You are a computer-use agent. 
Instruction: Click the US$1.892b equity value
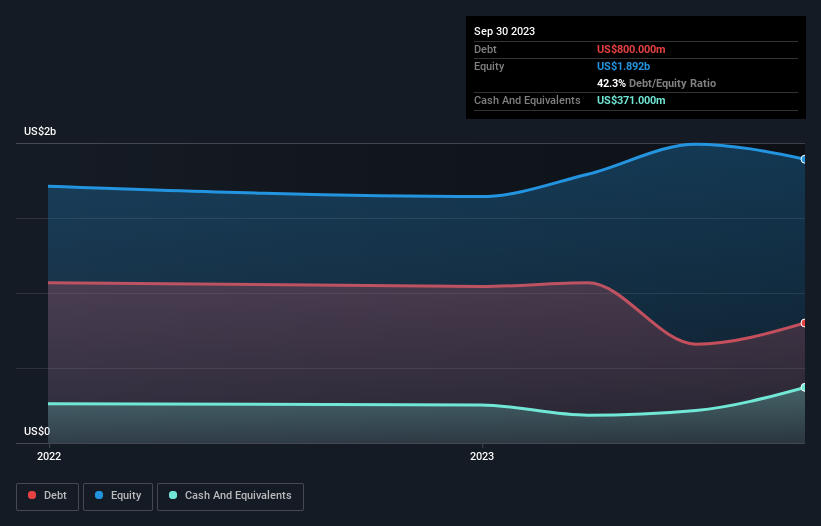point(623,66)
